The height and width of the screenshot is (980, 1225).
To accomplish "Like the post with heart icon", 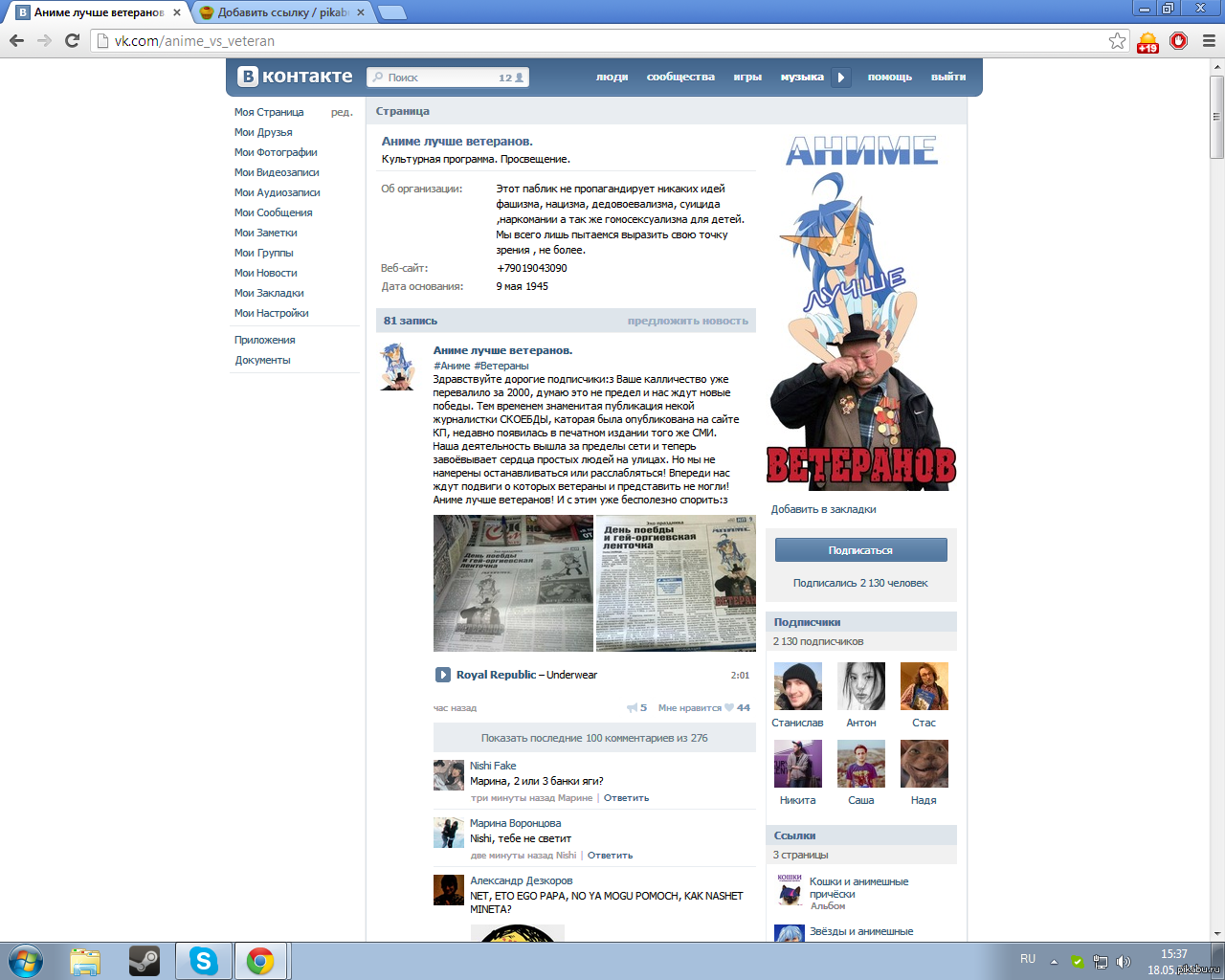I will point(729,708).
